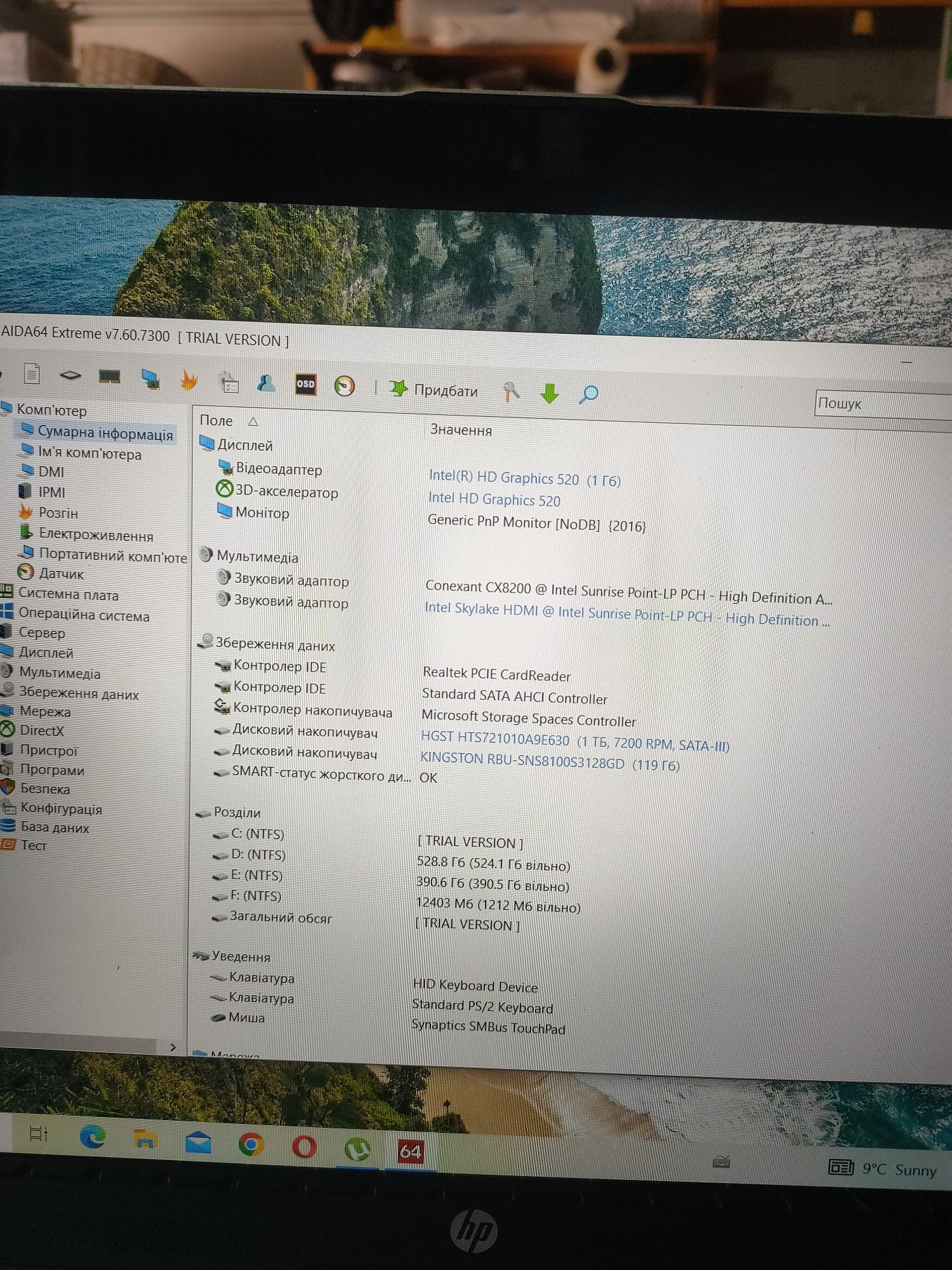Select Програми tree category
952x1270 pixels.
coord(43,770)
